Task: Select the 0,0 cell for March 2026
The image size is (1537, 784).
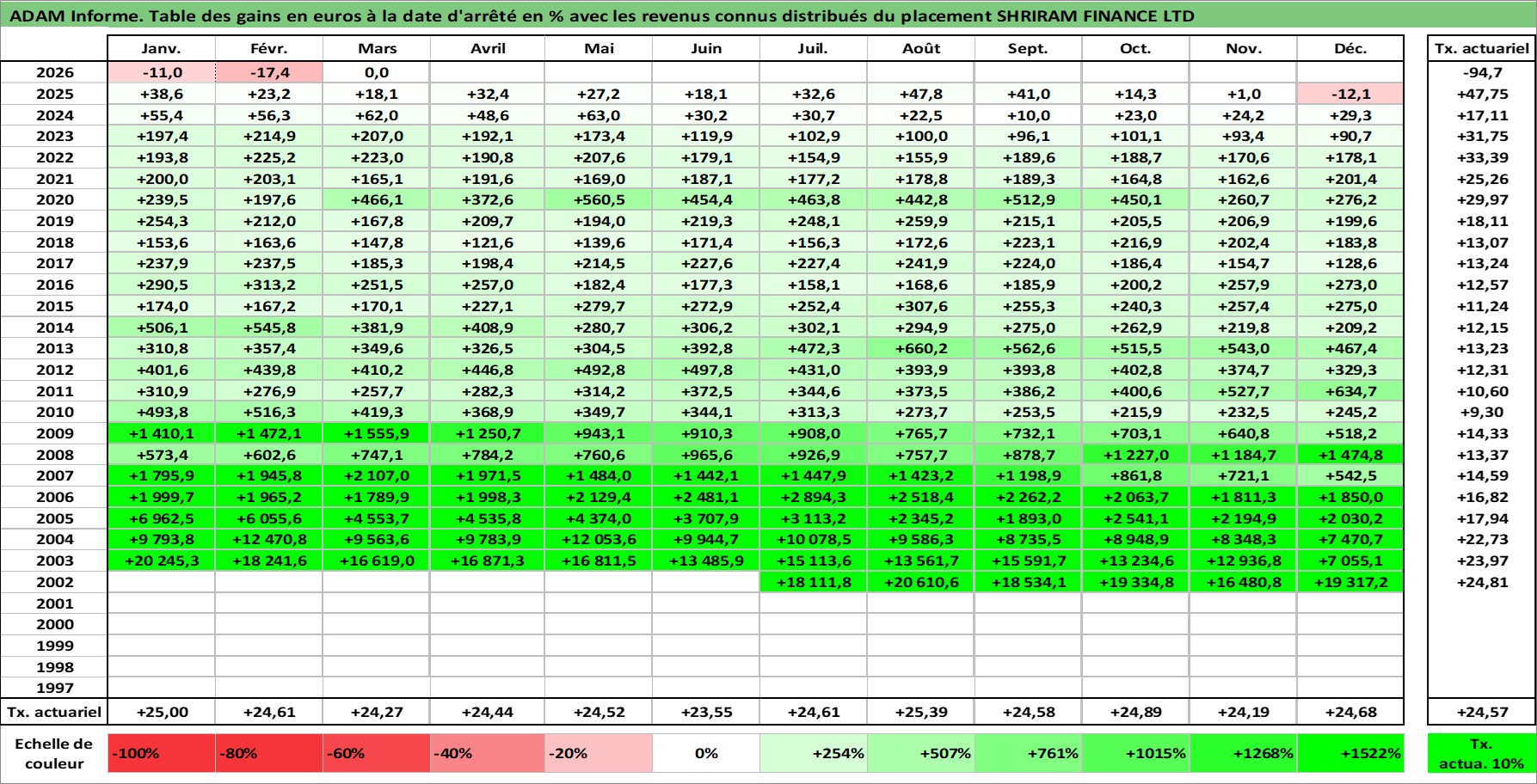Action: (x=377, y=73)
